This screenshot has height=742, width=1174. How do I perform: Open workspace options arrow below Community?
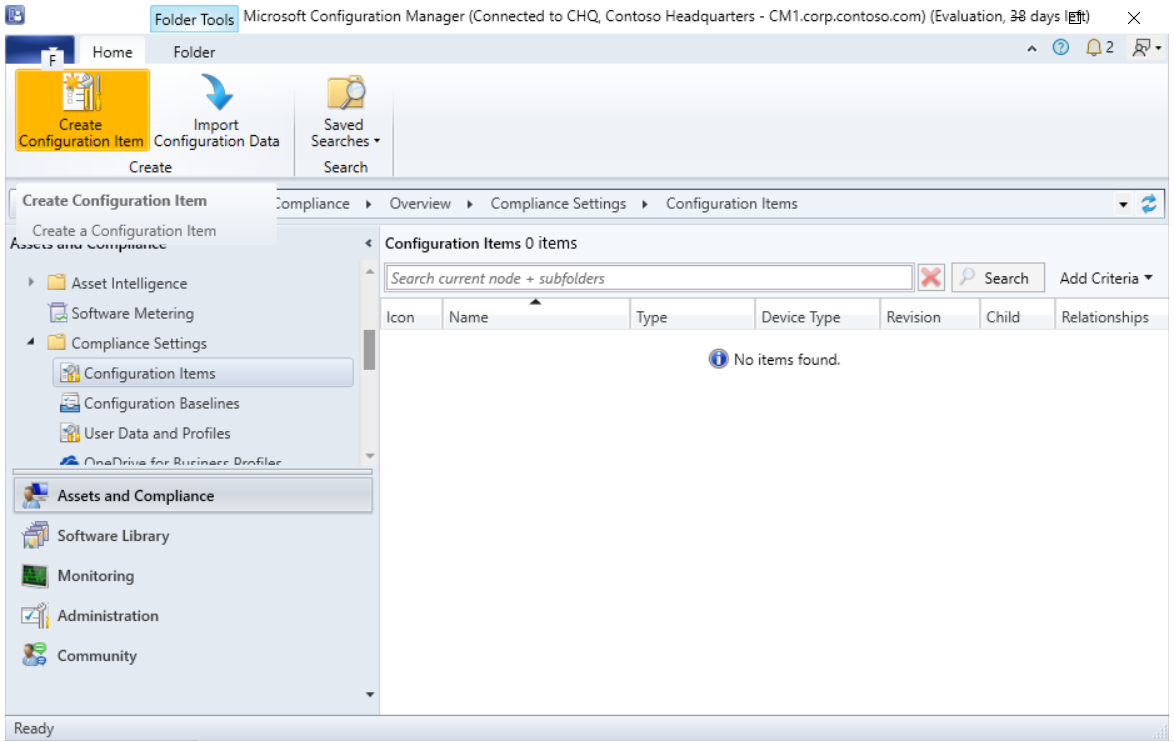(369, 695)
